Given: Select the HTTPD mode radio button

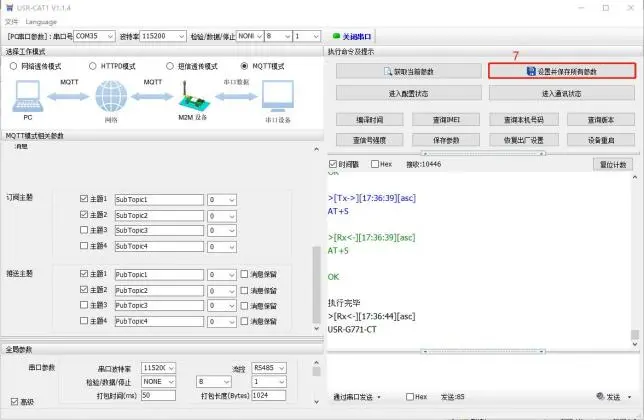Looking at the screenshot, I should 92,66.
